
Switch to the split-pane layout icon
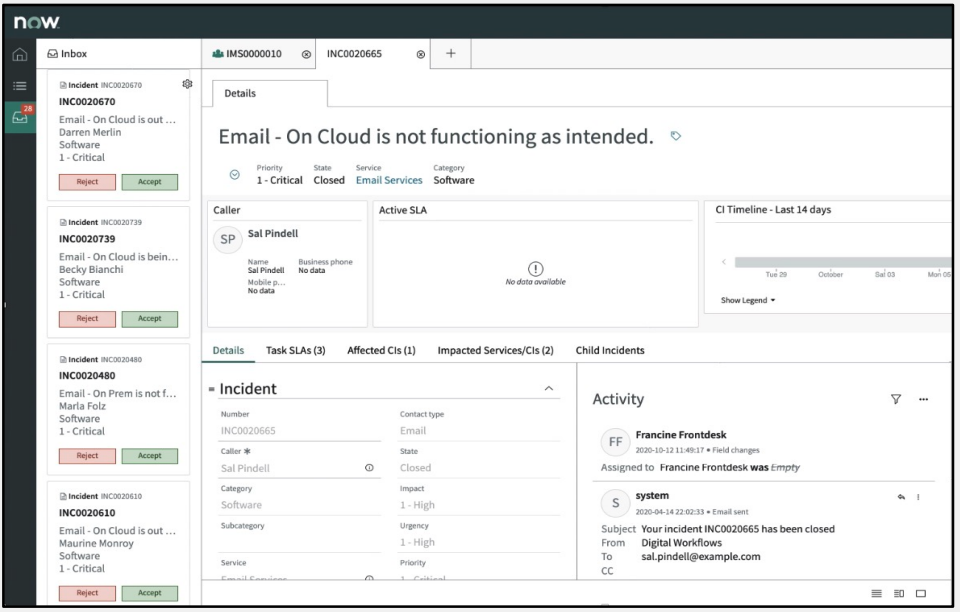[901, 594]
